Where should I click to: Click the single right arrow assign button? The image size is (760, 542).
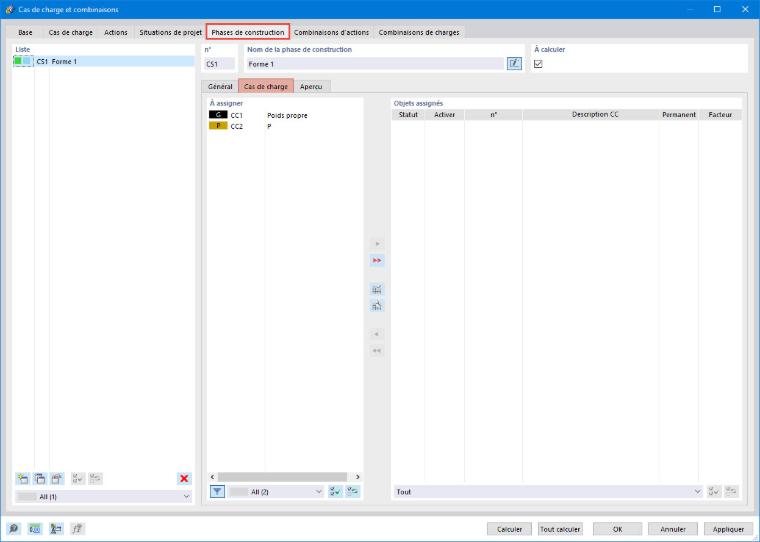tap(377, 244)
